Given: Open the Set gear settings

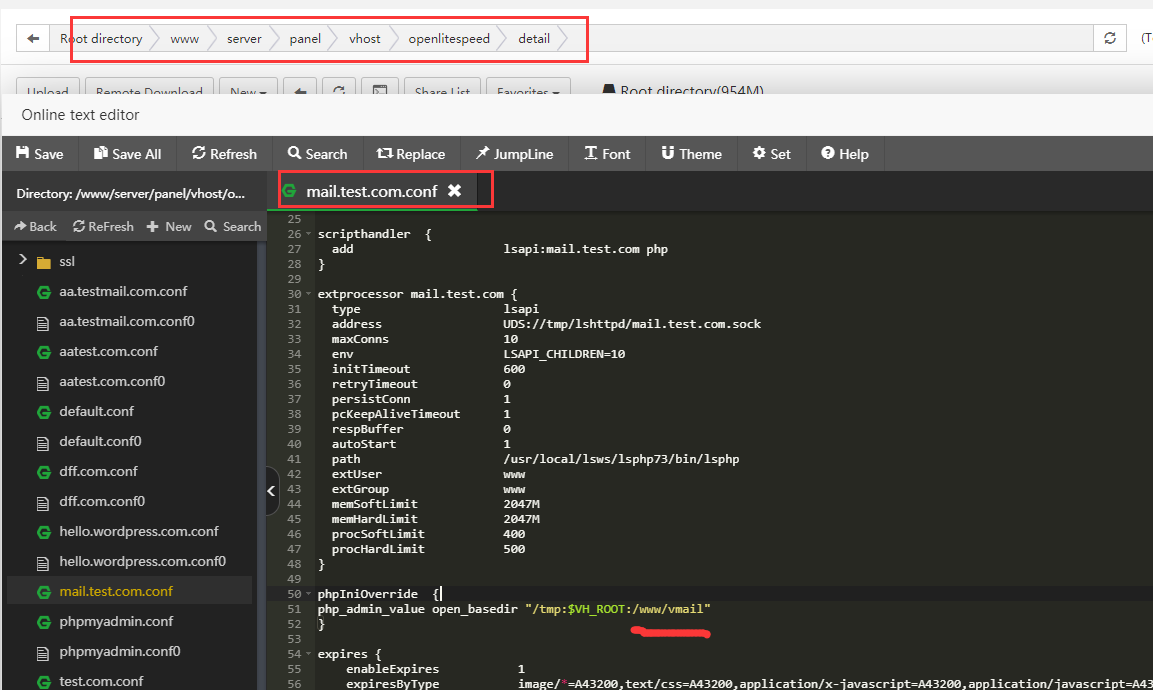Looking at the screenshot, I should click(771, 154).
